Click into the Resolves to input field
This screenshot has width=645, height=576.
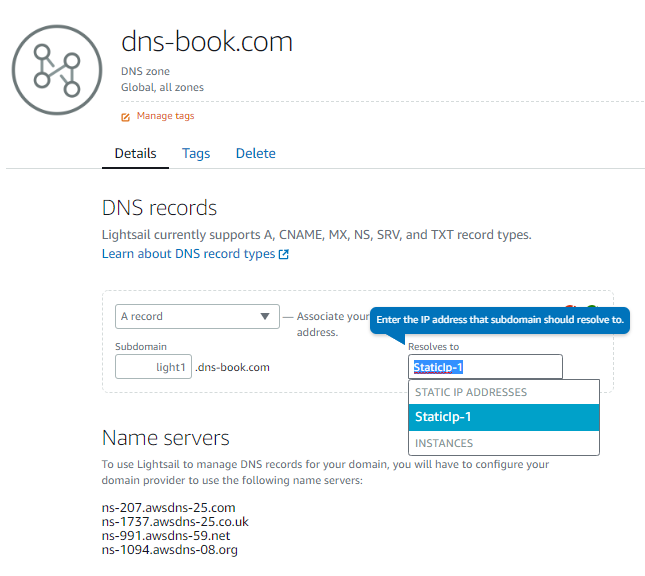tap(485, 367)
